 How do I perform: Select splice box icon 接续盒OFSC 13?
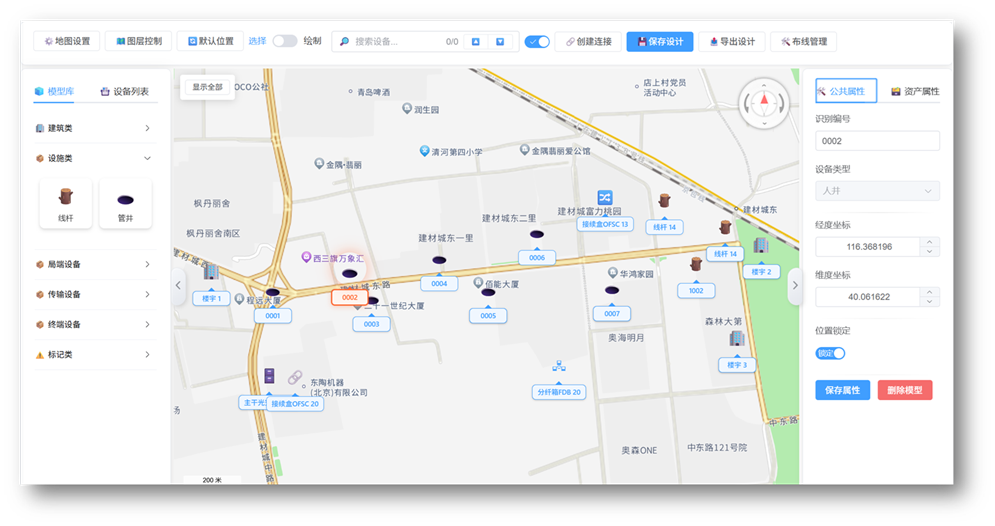605,197
